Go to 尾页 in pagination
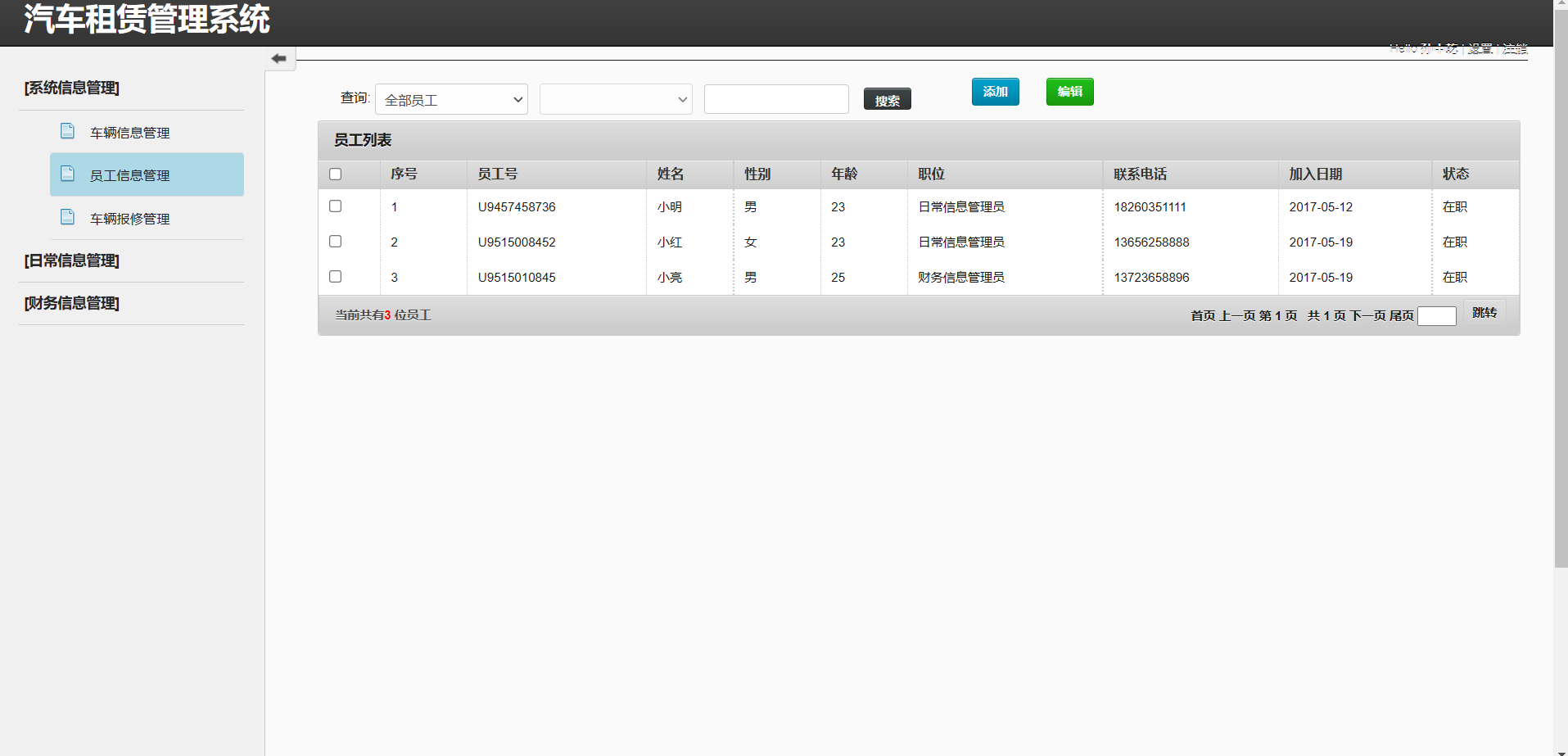This screenshot has height=756, width=1568. (x=1402, y=315)
